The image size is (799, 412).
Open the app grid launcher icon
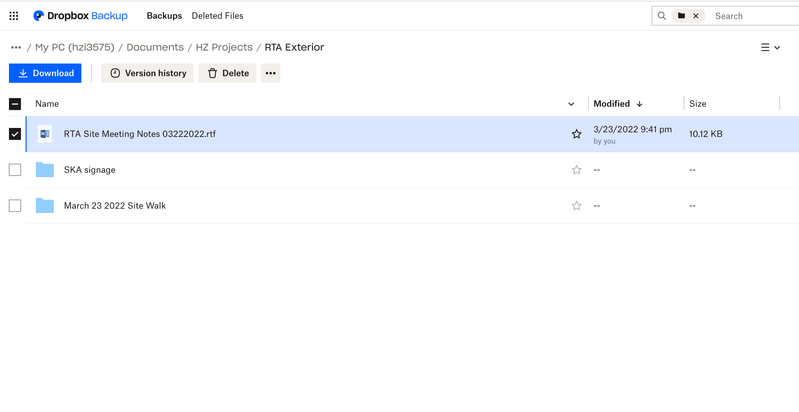point(14,16)
